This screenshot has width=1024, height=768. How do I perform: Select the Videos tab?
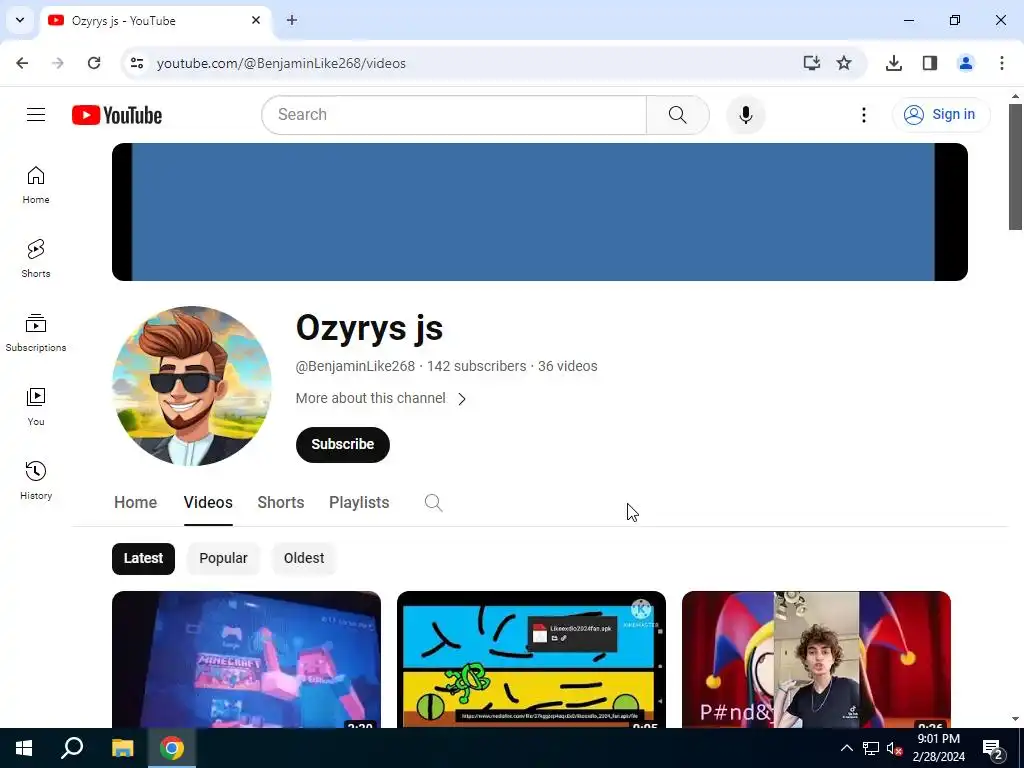208,502
